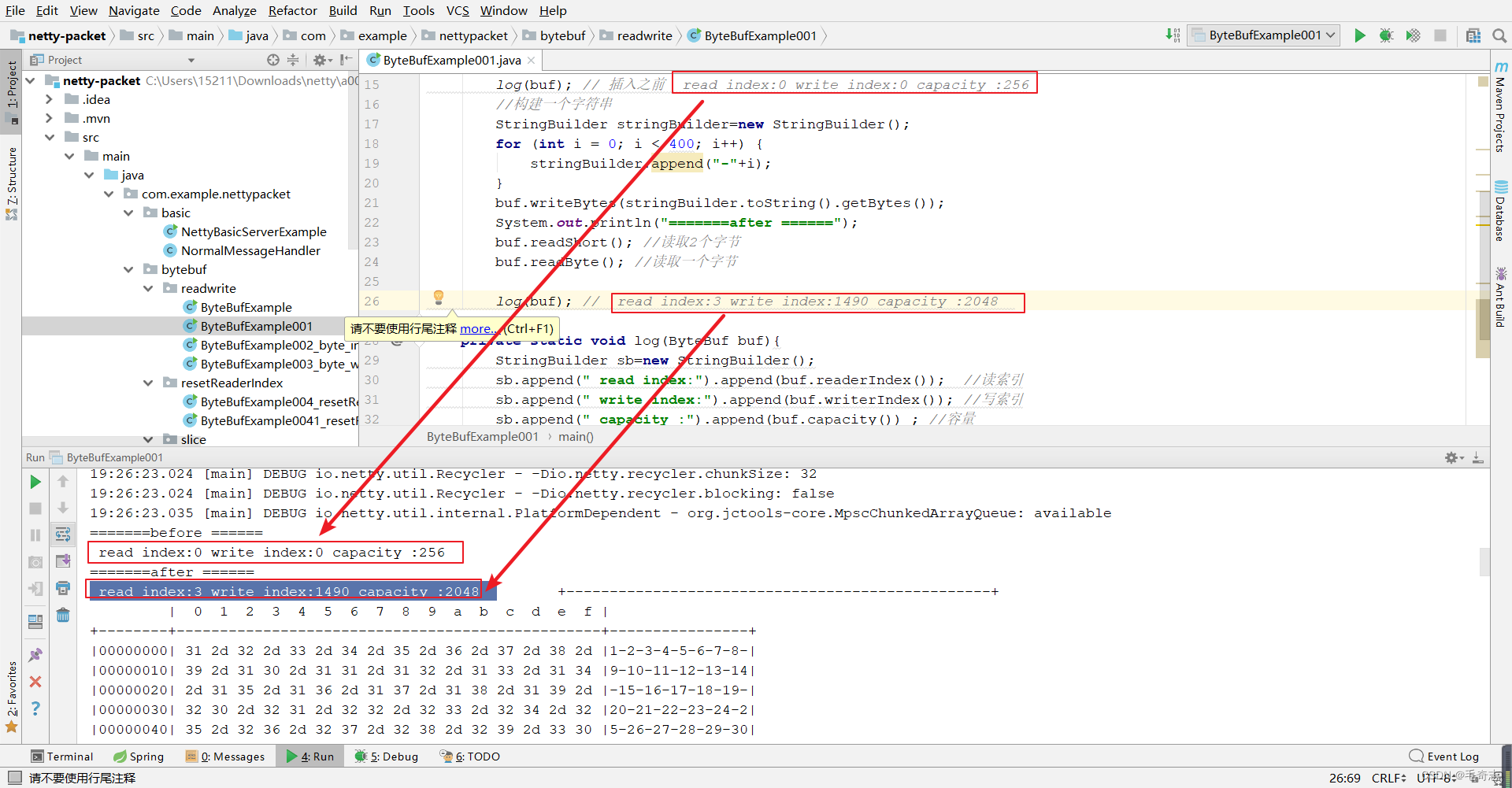Open the Spring tool window
1512x788 pixels.
tap(139, 757)
